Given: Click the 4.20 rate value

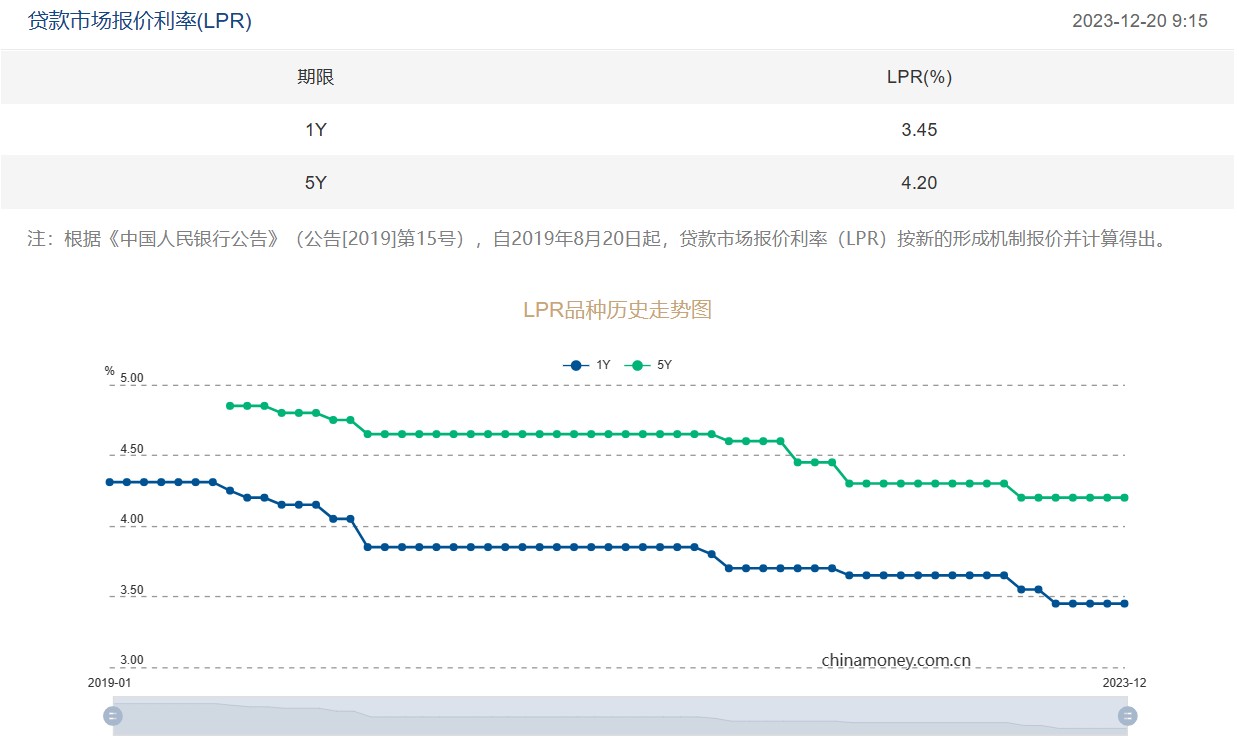Looking at the screenshot, I should 919,182.
